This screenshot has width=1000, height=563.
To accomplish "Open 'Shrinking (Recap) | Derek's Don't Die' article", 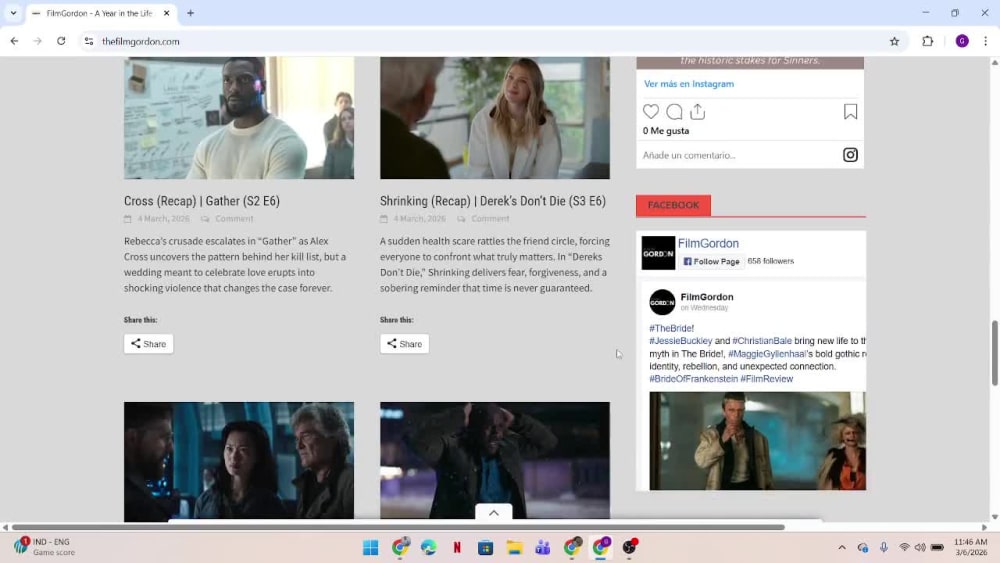I will (x=492, y=201).
